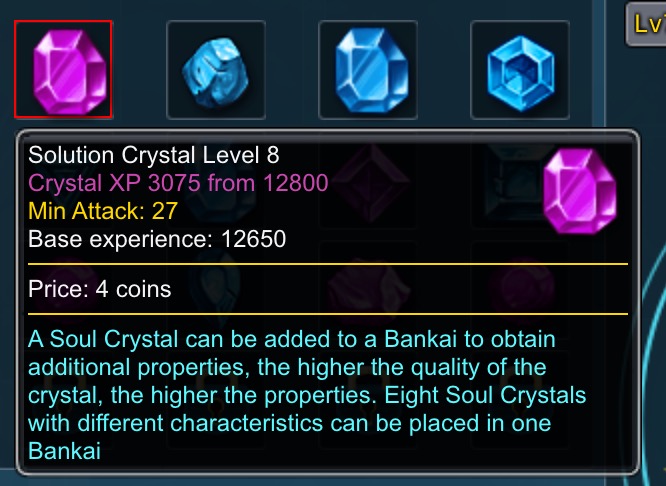666x486 pixels.
Task: Click the Solution Crystal Level 8 title
Action: 154,155
